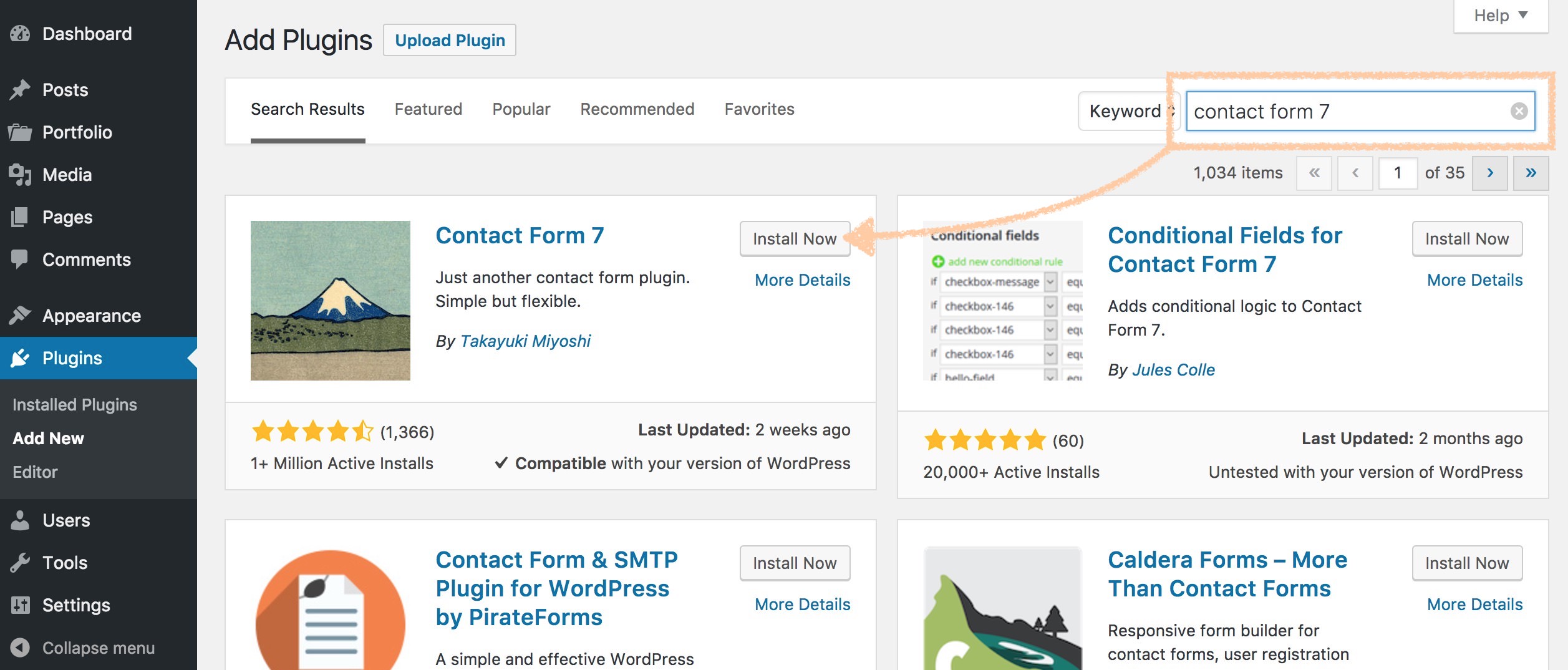Install the Caldera Forms plugin
The height and width of the screenshot is (670, 1568).
(x=1467, y=563)
